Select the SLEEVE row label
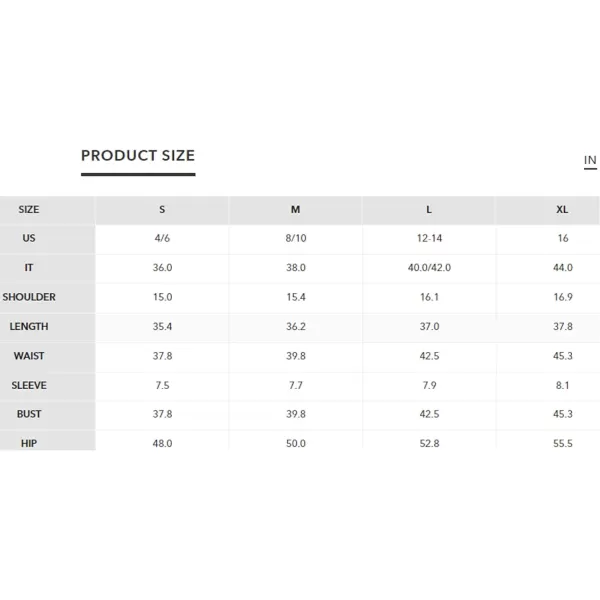Image resolution: width=600 pixels, height=600 pixels. (x=29, y=385)
